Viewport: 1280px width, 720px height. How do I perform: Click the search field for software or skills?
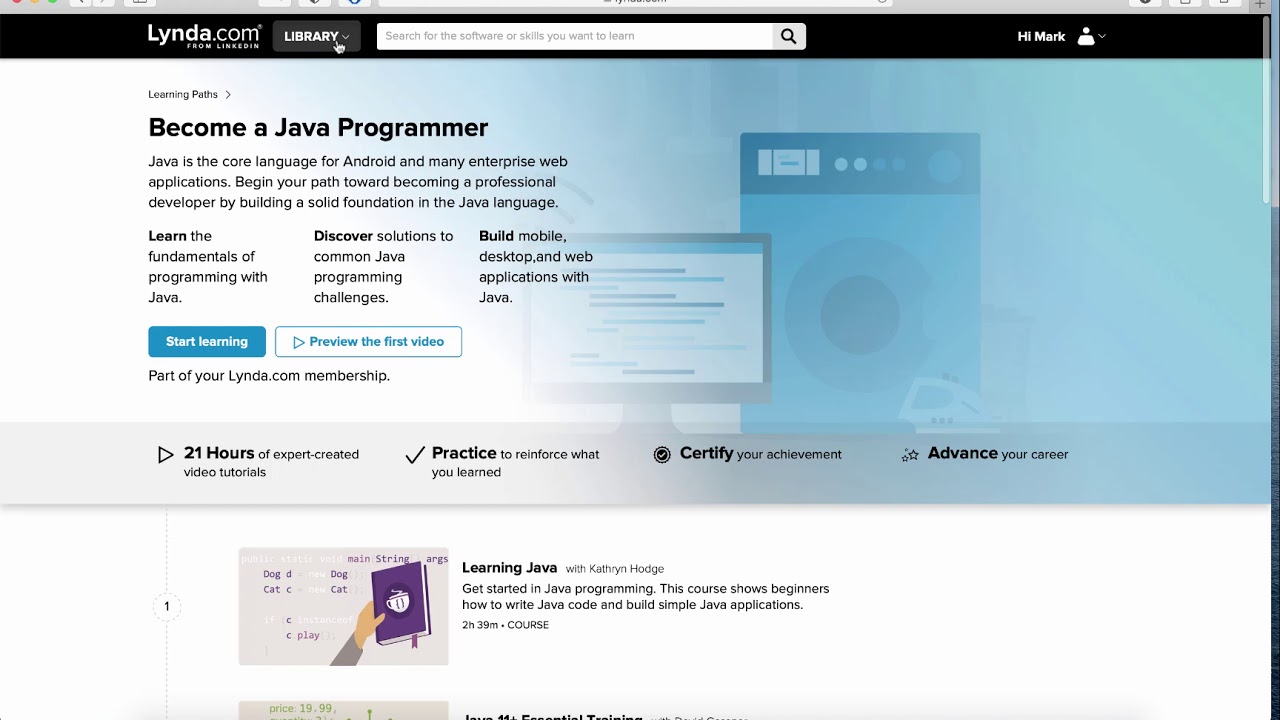coord(574,36)
